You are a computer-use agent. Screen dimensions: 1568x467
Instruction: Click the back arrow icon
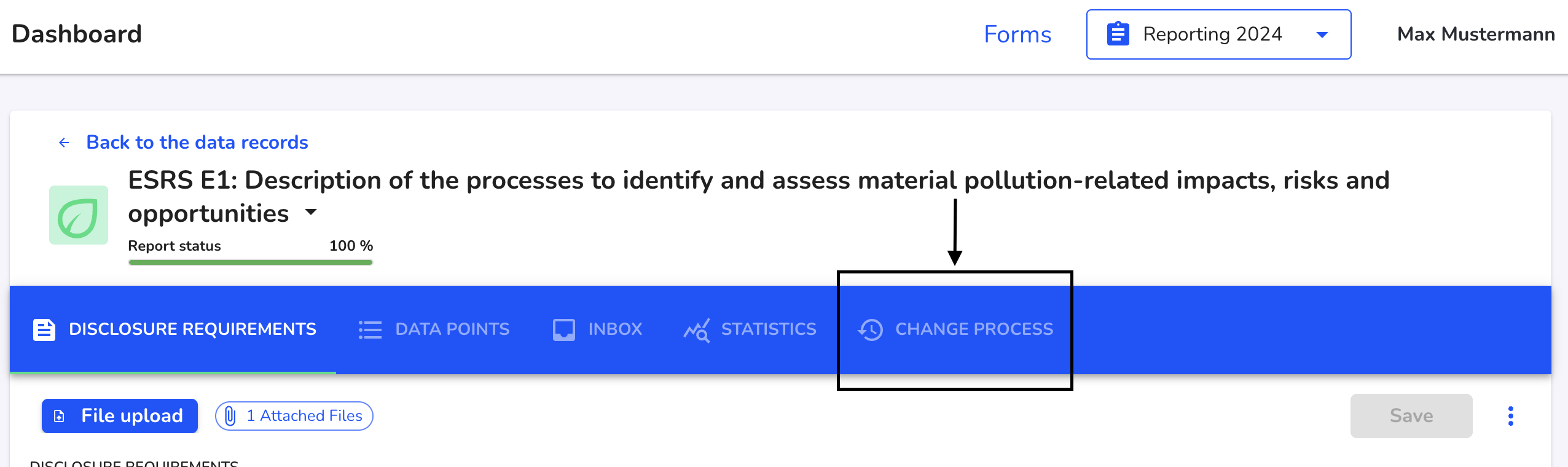tap(64, 143)
